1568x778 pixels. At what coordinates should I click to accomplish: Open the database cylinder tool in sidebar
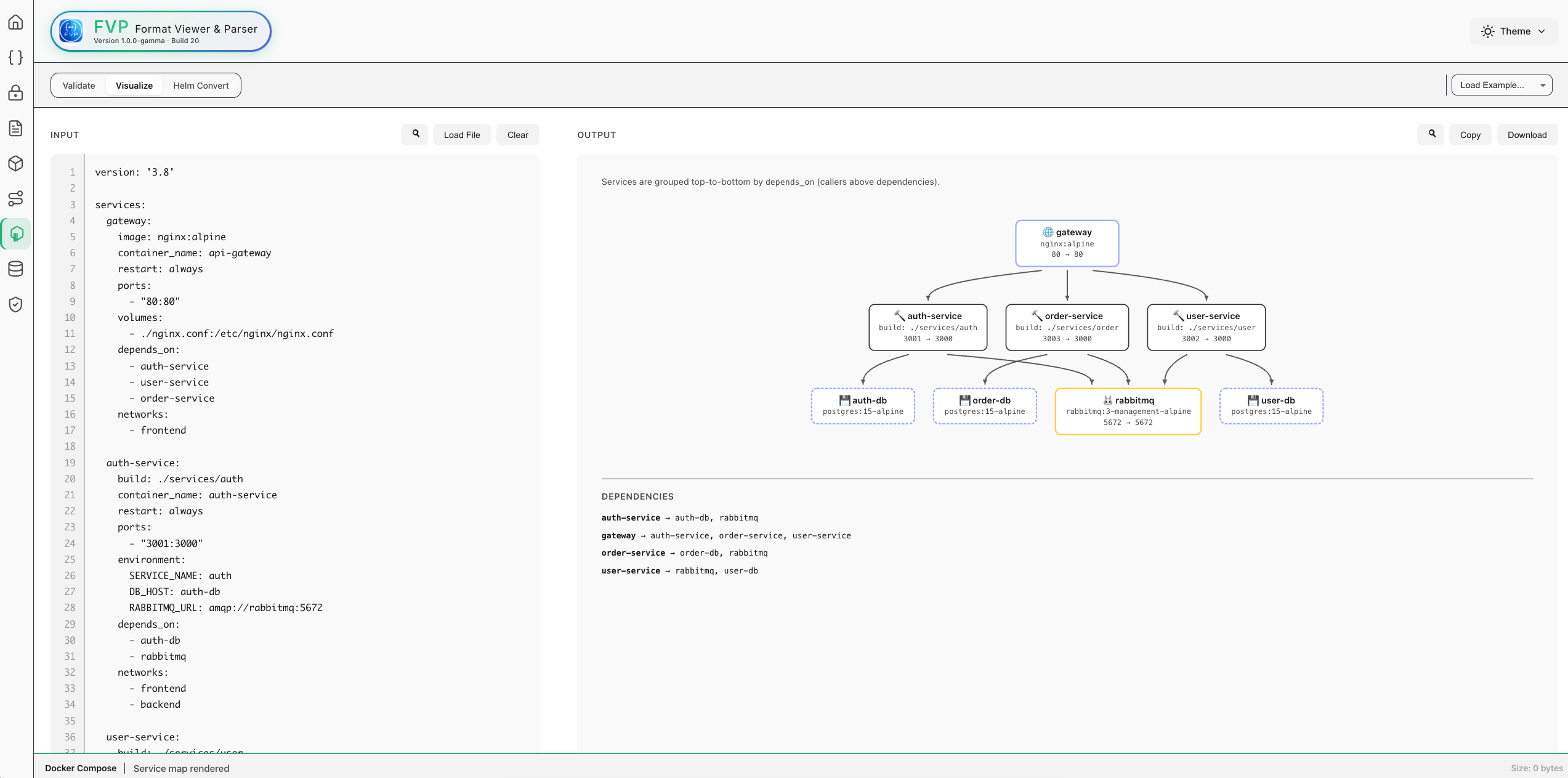pos(16,269)
